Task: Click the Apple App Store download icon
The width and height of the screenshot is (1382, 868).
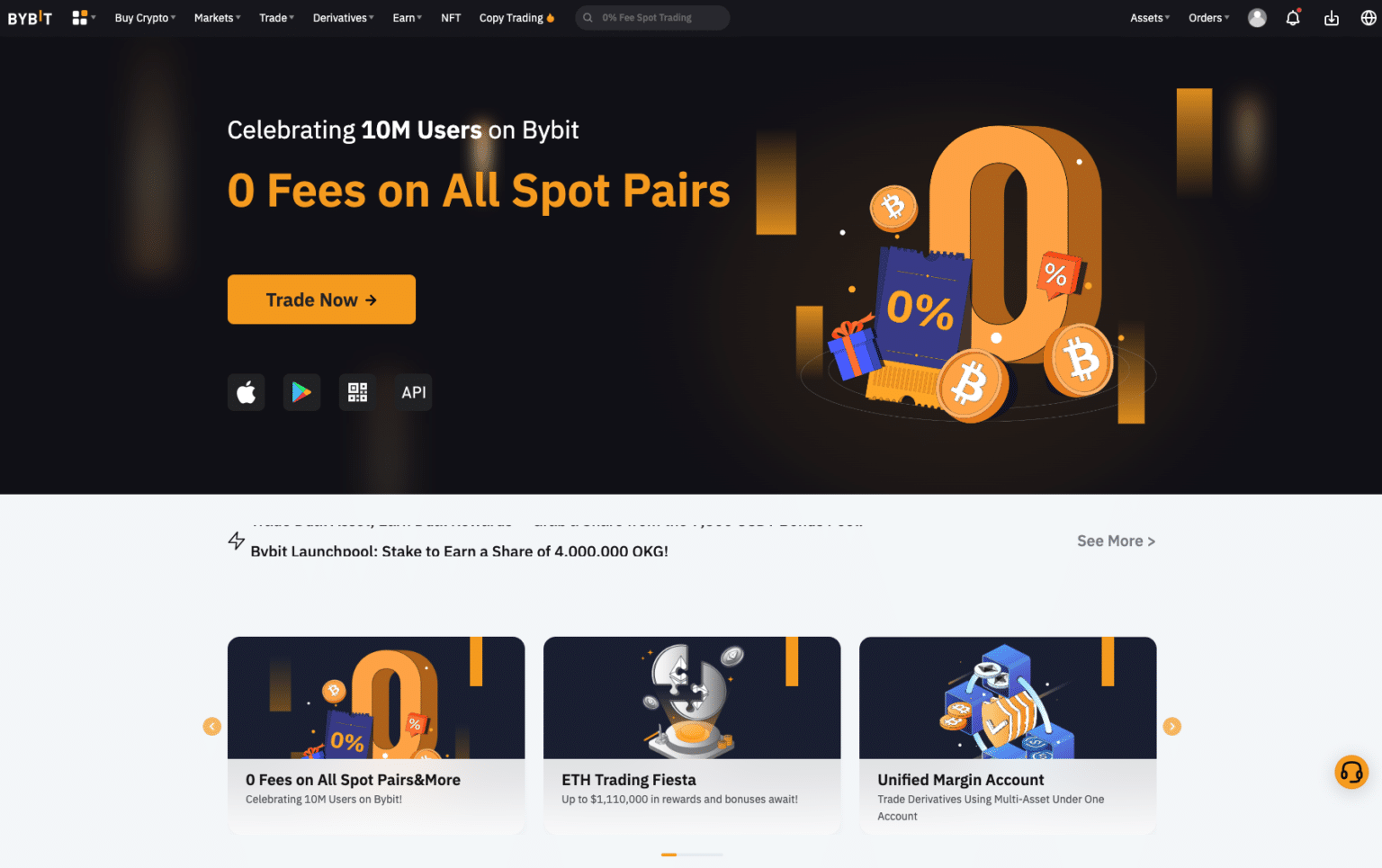Action: [246, 392]
